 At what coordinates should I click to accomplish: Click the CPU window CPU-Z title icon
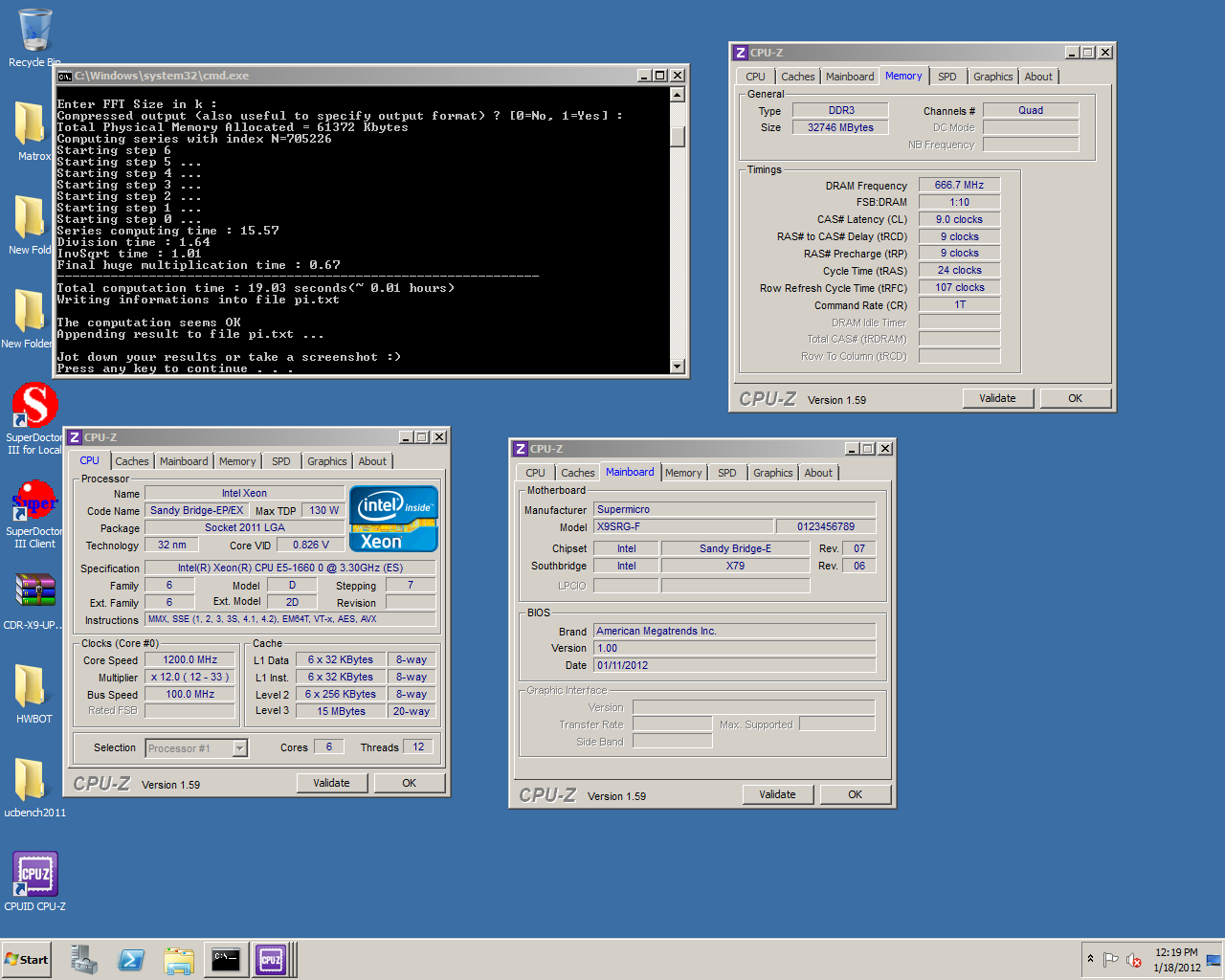coord(75,437)
